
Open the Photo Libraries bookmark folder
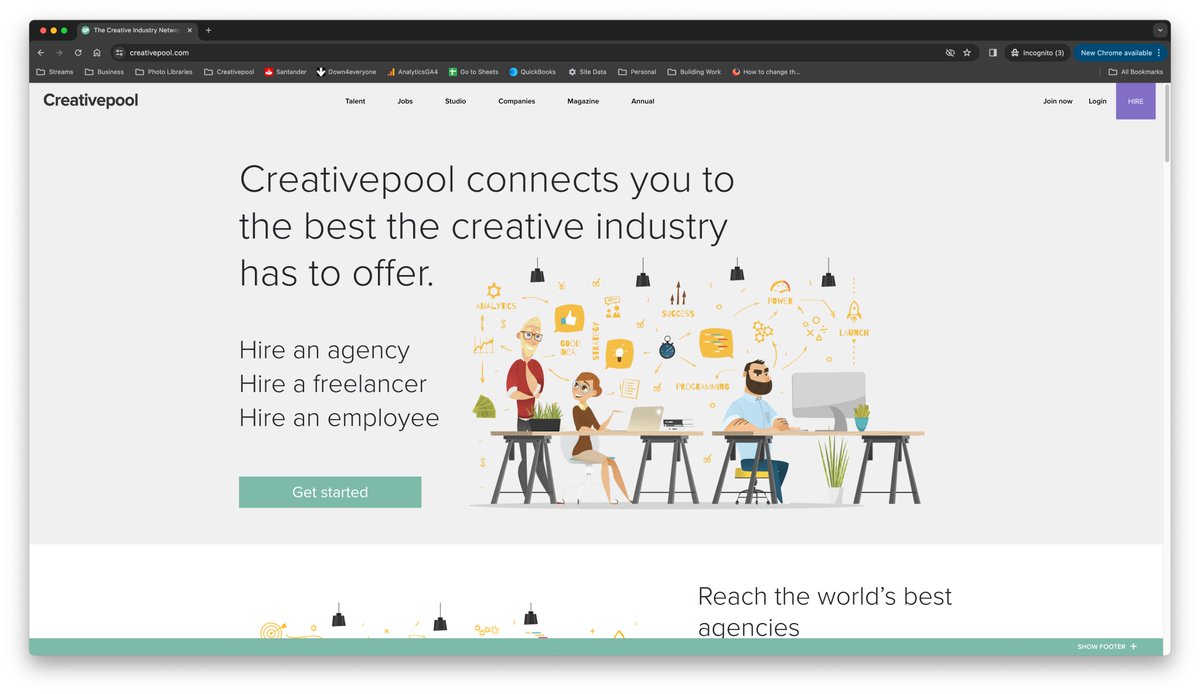pyautogui.click(x=163, y=72)
